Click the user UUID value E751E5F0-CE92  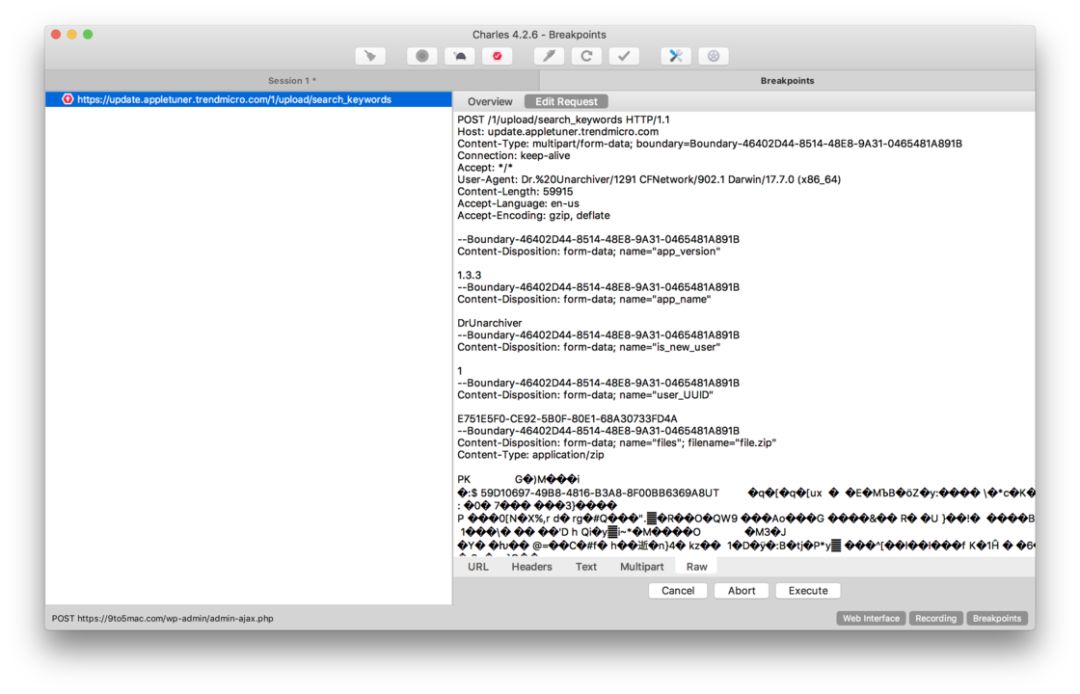[x=567, y=419]
